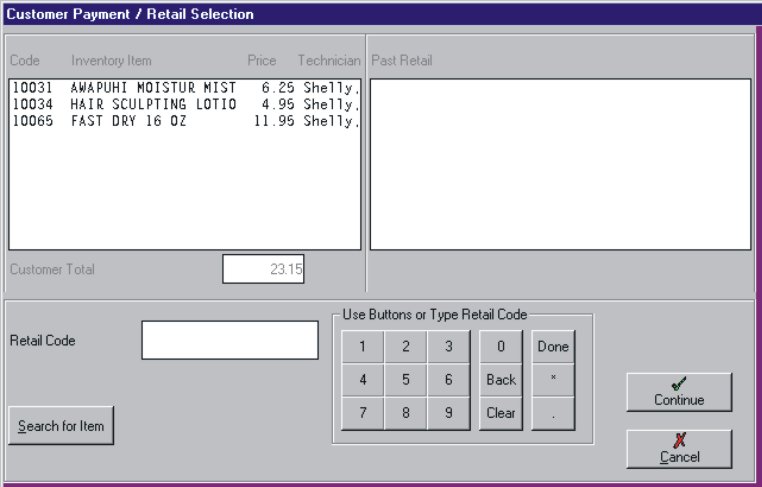Image resolution: width=762 pixels, height=487 pixels.
Task: Click the Customer Total field
Action: pyautogui.click(x=263, y=269)
